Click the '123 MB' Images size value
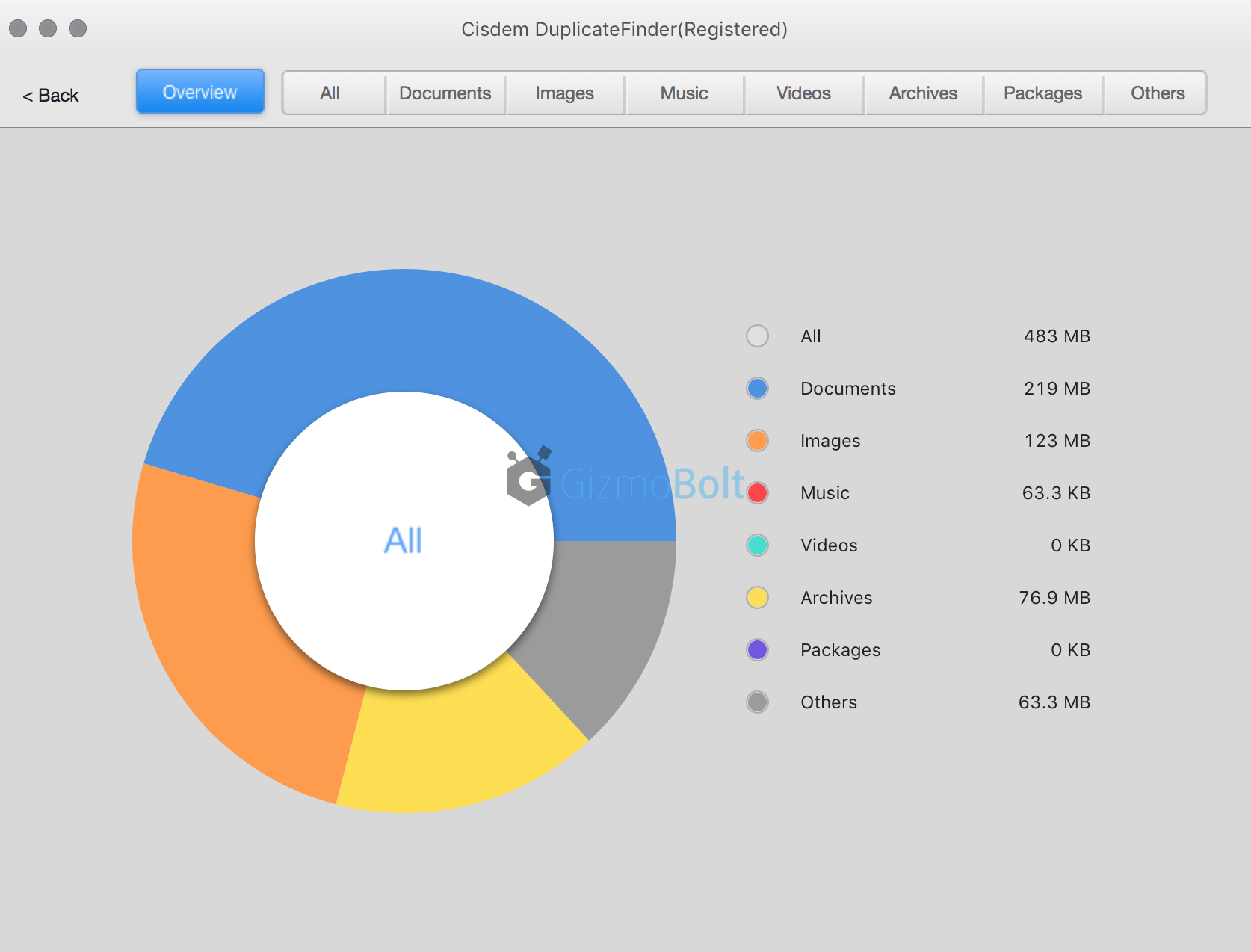1251x952 pixels. click(1057, 441)
